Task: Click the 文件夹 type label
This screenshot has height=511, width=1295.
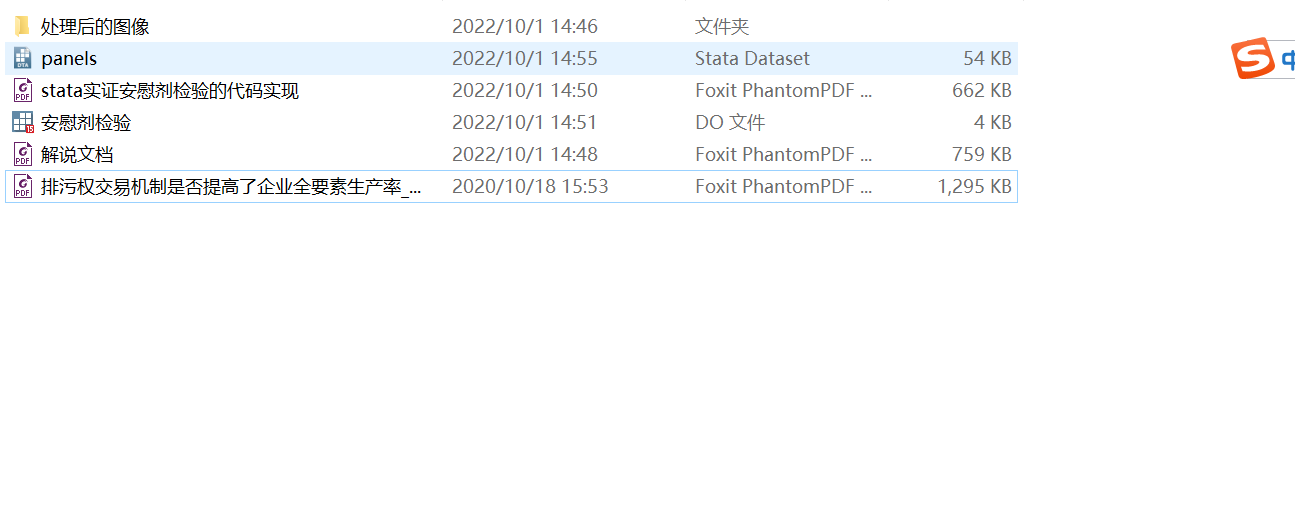Action: tap(722, 27)
